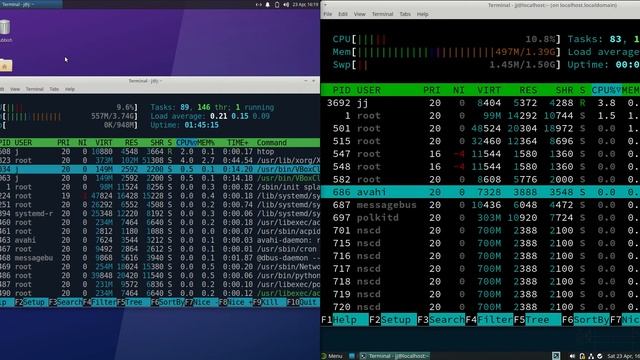Click the CPU usage meter in right htop
Screen dimensions: 640x360
click(x=447, y=39)
